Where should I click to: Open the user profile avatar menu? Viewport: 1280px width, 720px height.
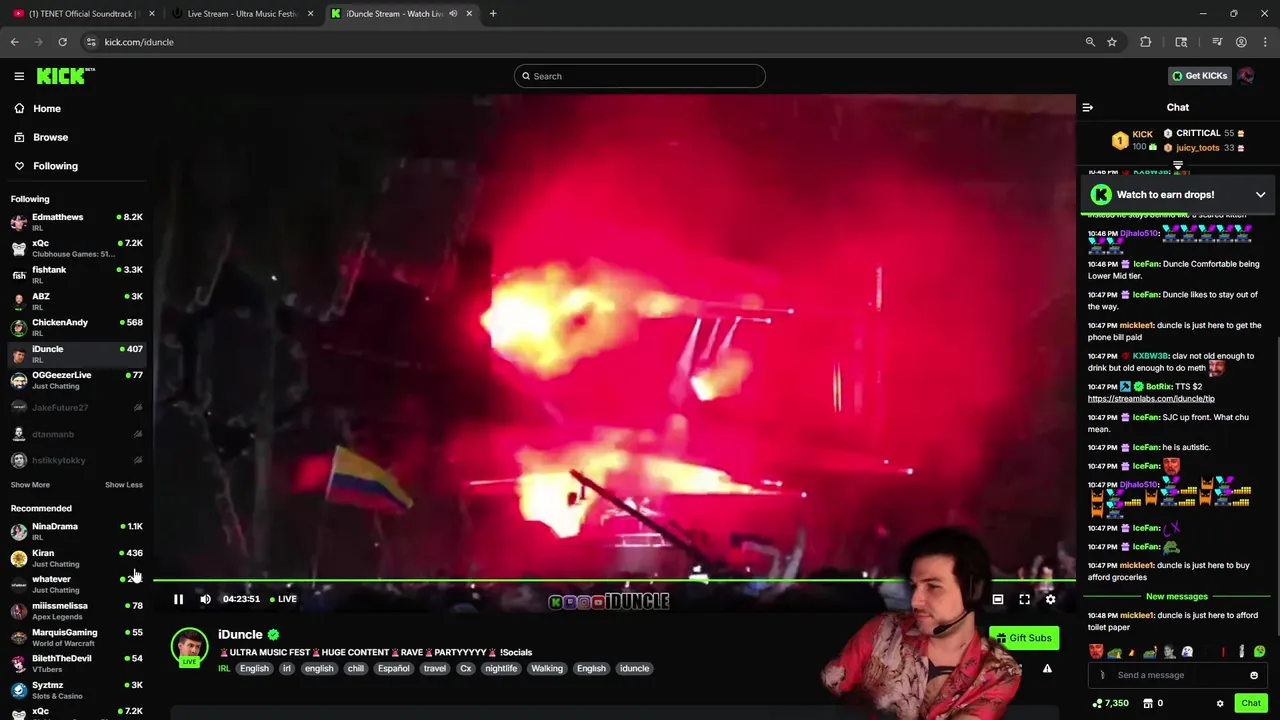1246,76
